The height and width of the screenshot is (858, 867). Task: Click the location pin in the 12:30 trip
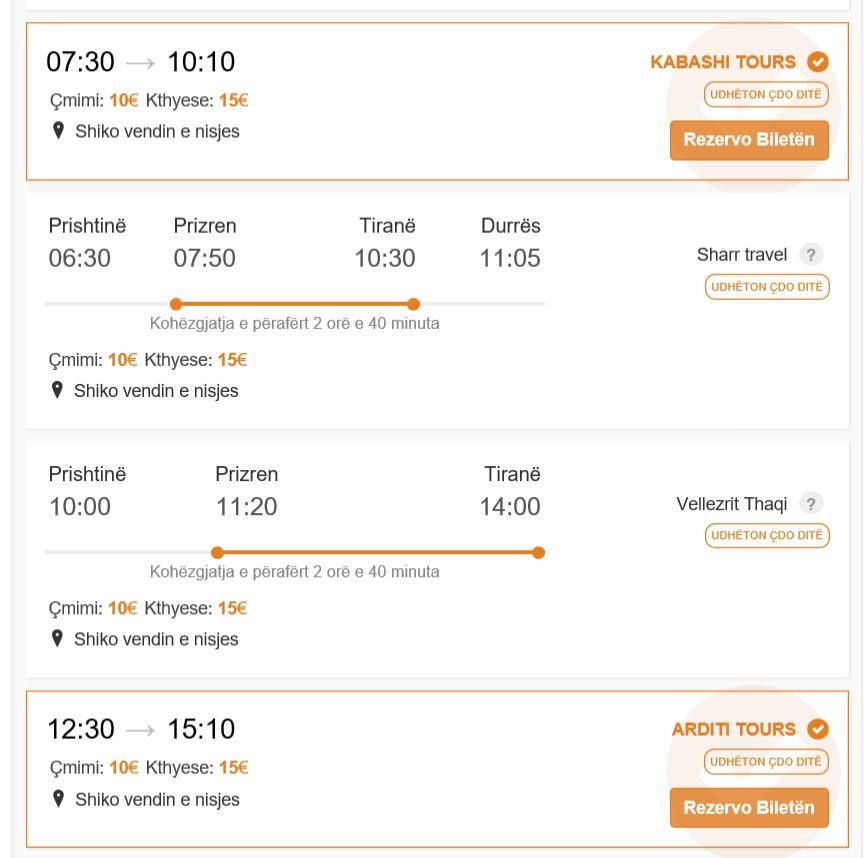coord(58,799)
